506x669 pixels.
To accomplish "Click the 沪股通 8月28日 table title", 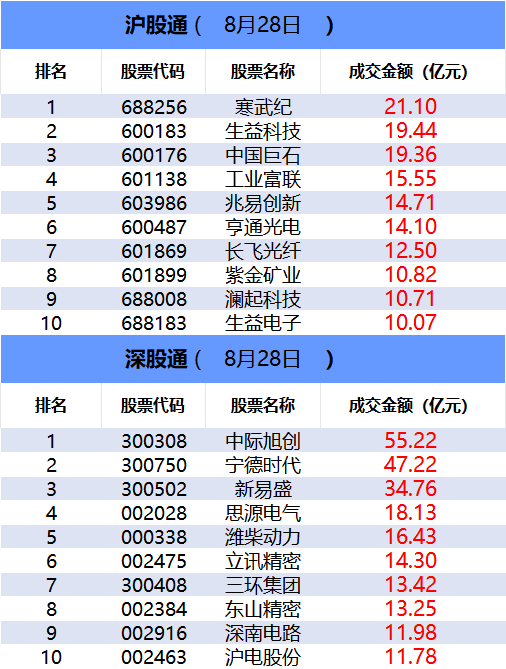I will tap(229, 25).
